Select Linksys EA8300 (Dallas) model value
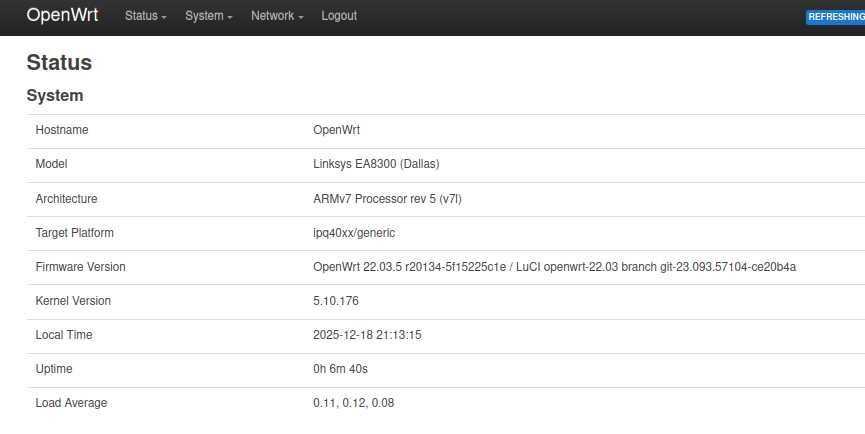The width and height of the screenshot is (865, 434). 376,164
